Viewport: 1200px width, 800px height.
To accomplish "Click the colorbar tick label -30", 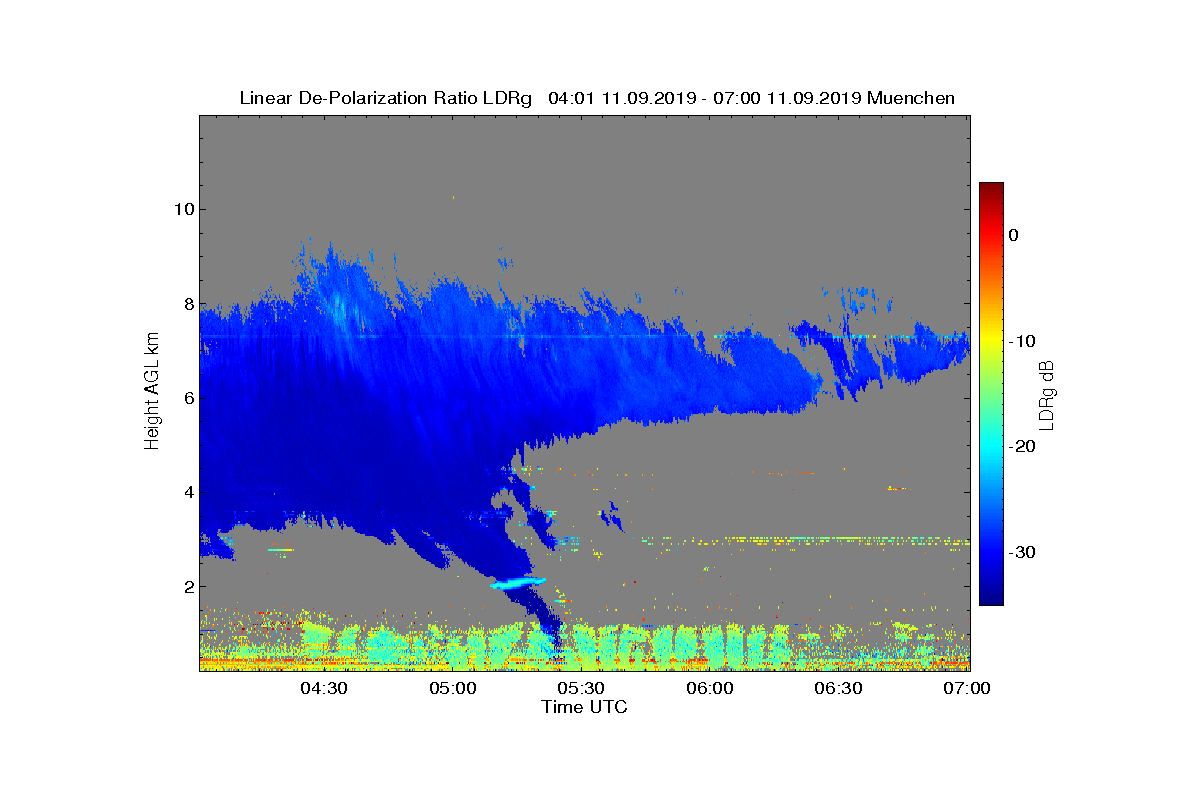I will click(1020, 552).
